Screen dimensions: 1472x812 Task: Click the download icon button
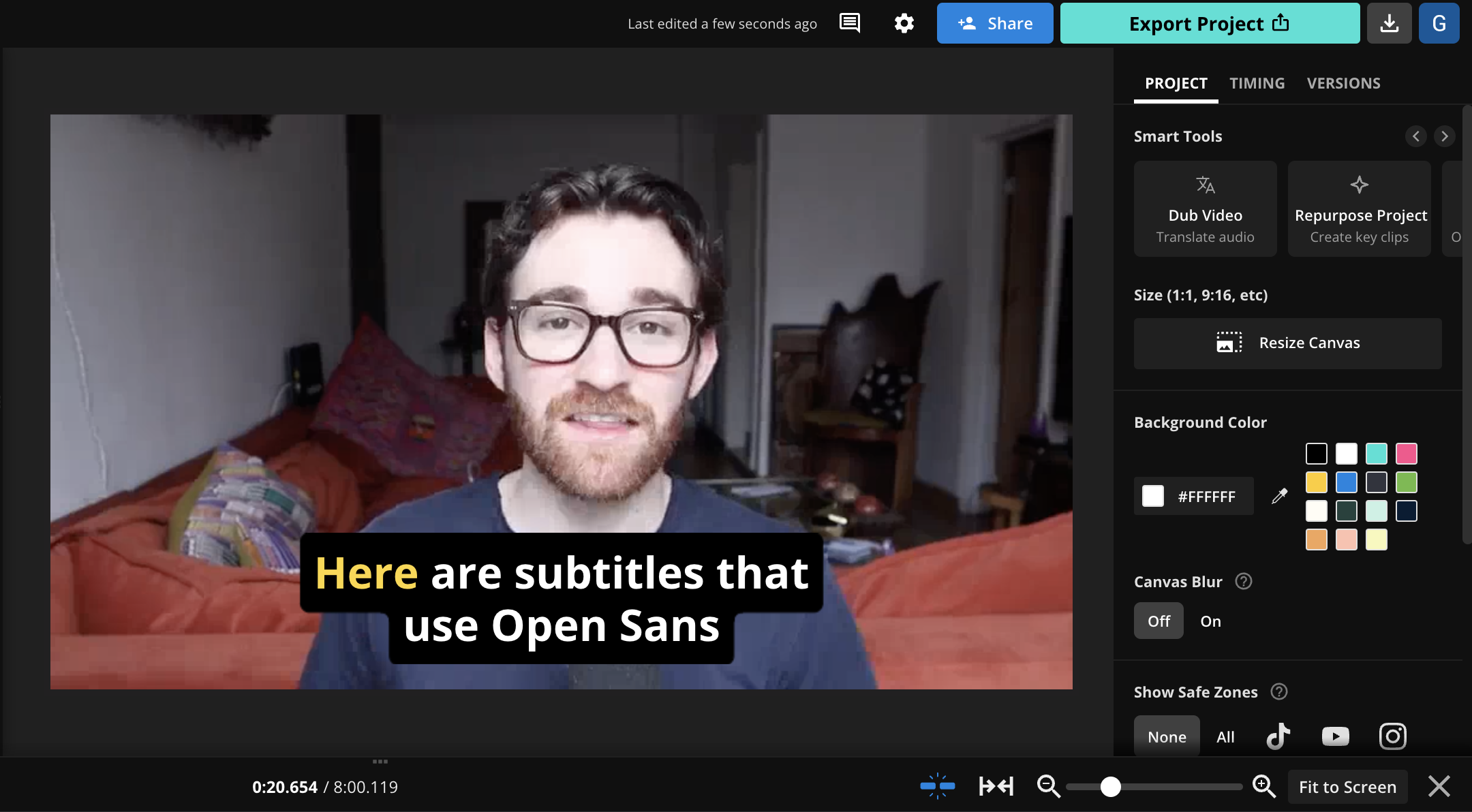(x=1389, y=23)
